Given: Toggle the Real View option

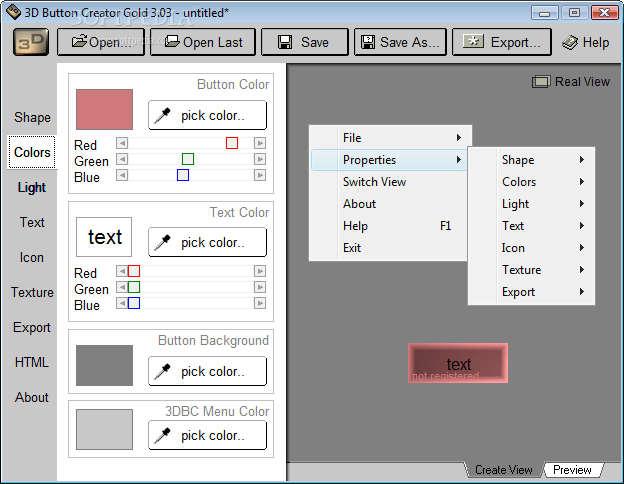Looking at the screenshot, I should coord(571,82).
